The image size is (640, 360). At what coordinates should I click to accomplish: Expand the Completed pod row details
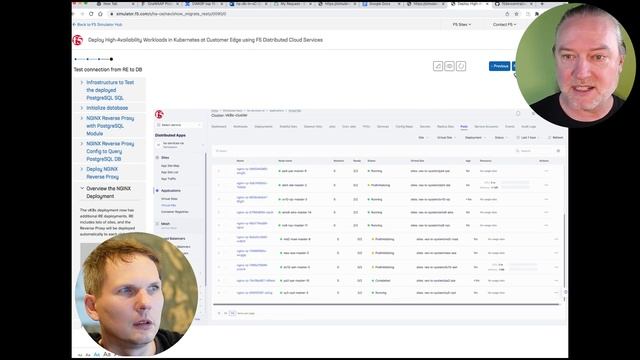[219, 281]
